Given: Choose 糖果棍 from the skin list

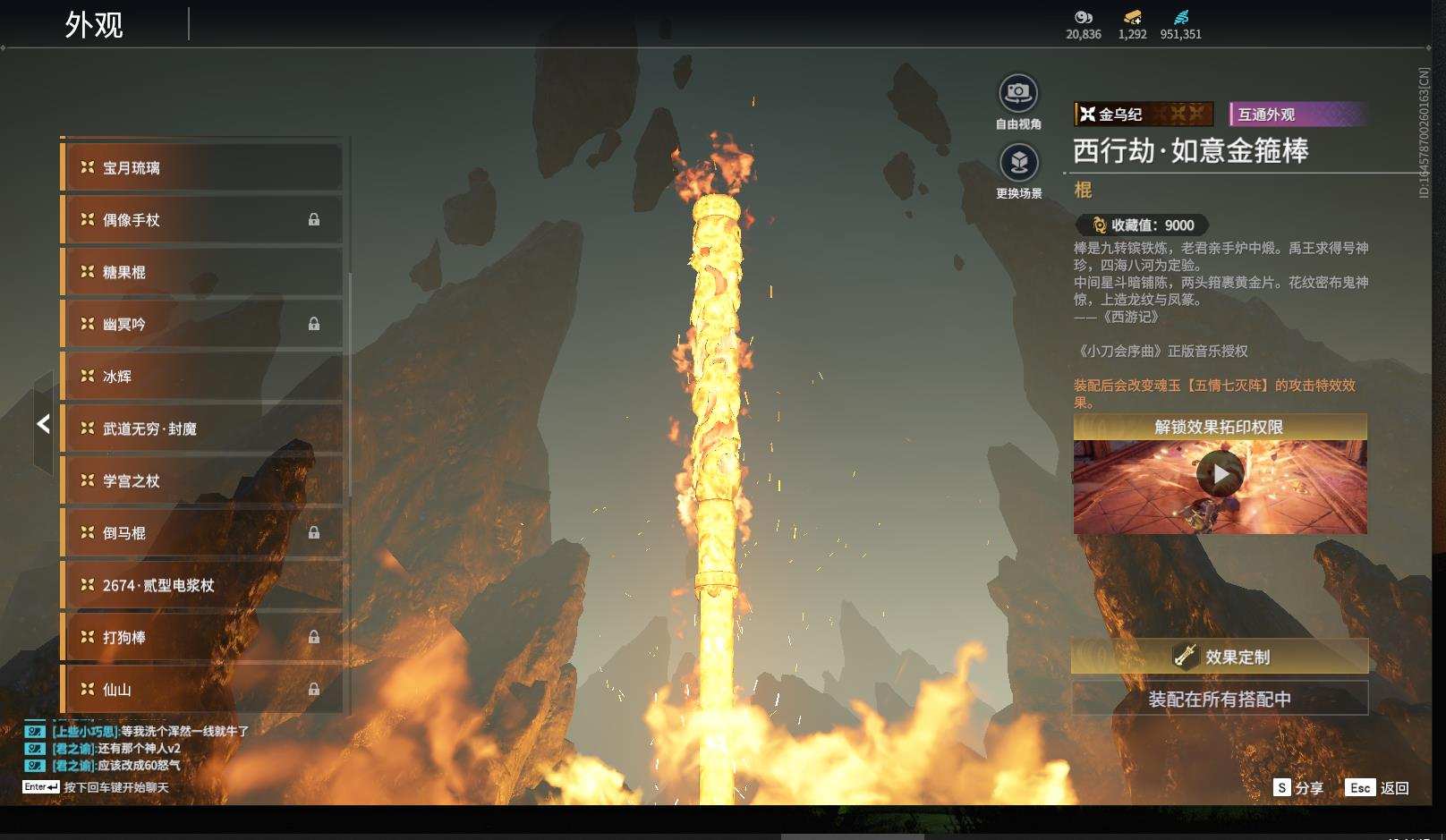Looking at the screenshot, I should click(x=202, y=272).
